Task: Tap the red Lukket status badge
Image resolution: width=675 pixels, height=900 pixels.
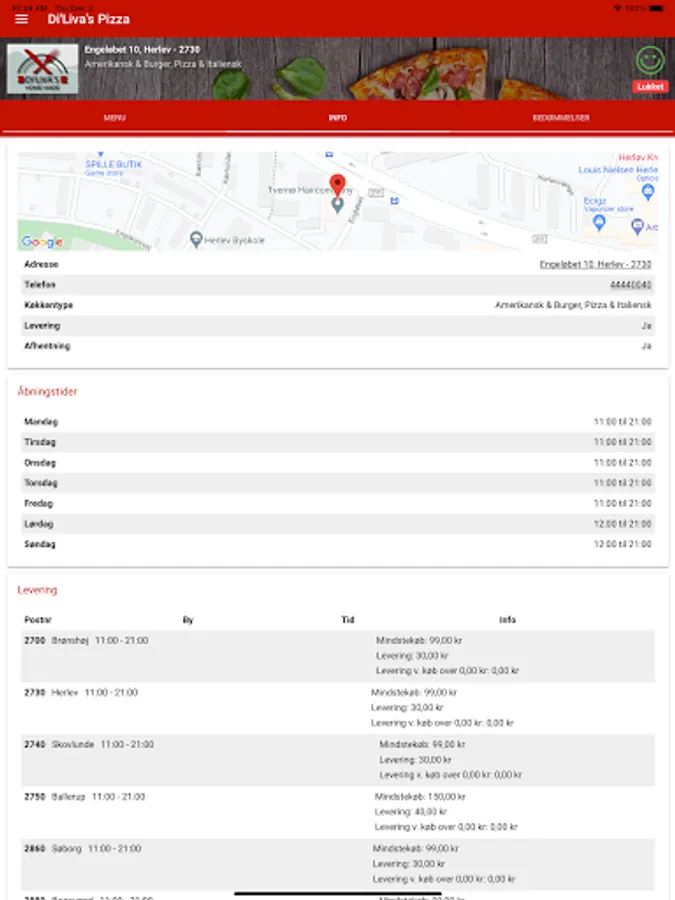Action: click(650, 86)
